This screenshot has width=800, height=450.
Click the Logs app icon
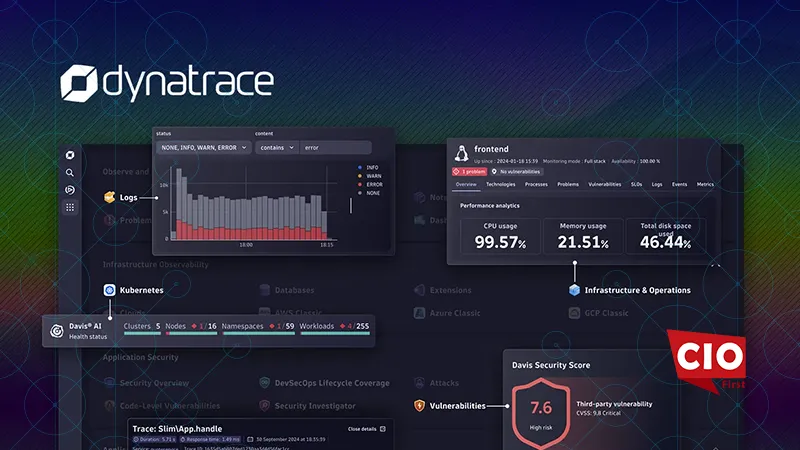(x=109, y=197)
